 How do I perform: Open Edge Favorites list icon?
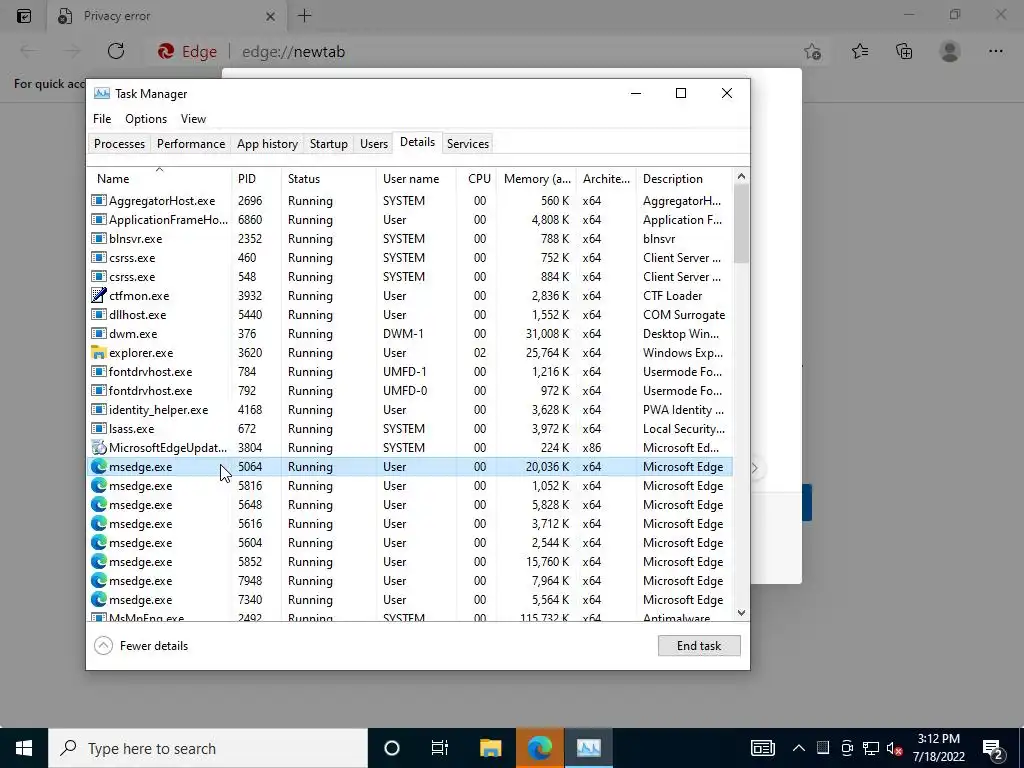(860, 51)
